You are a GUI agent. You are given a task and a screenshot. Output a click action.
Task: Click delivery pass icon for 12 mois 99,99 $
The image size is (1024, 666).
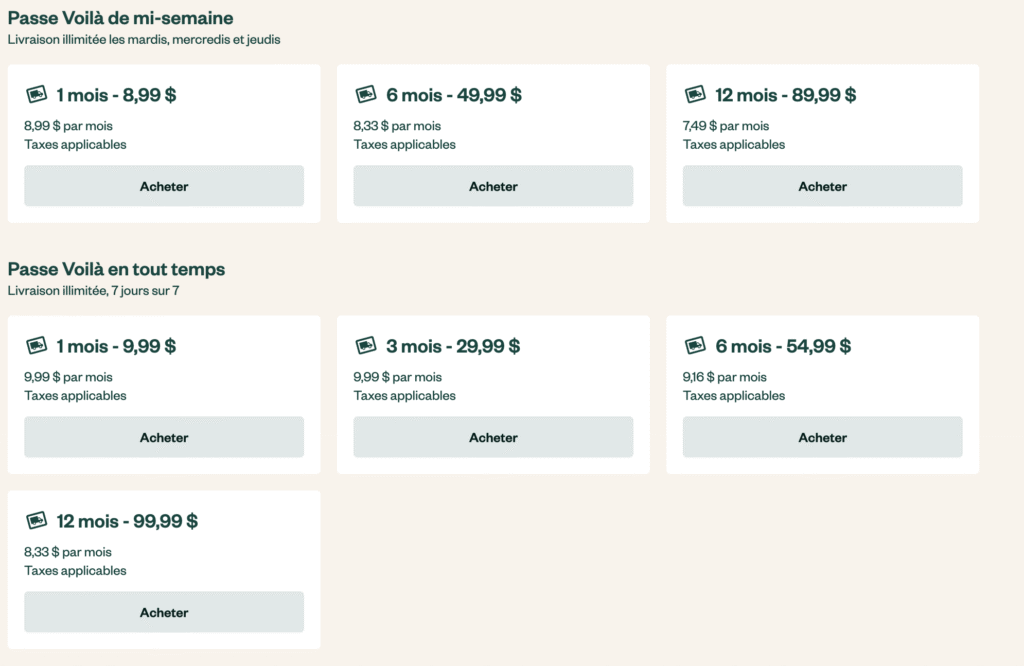point(36,521)
